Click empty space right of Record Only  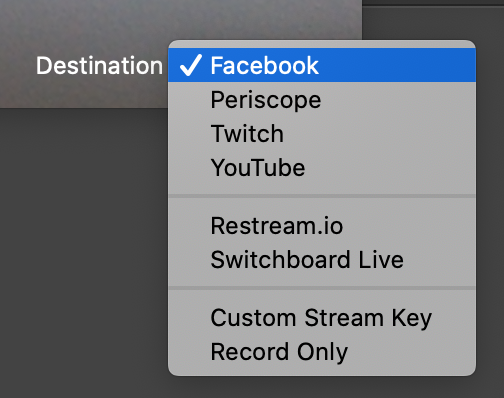412,352
